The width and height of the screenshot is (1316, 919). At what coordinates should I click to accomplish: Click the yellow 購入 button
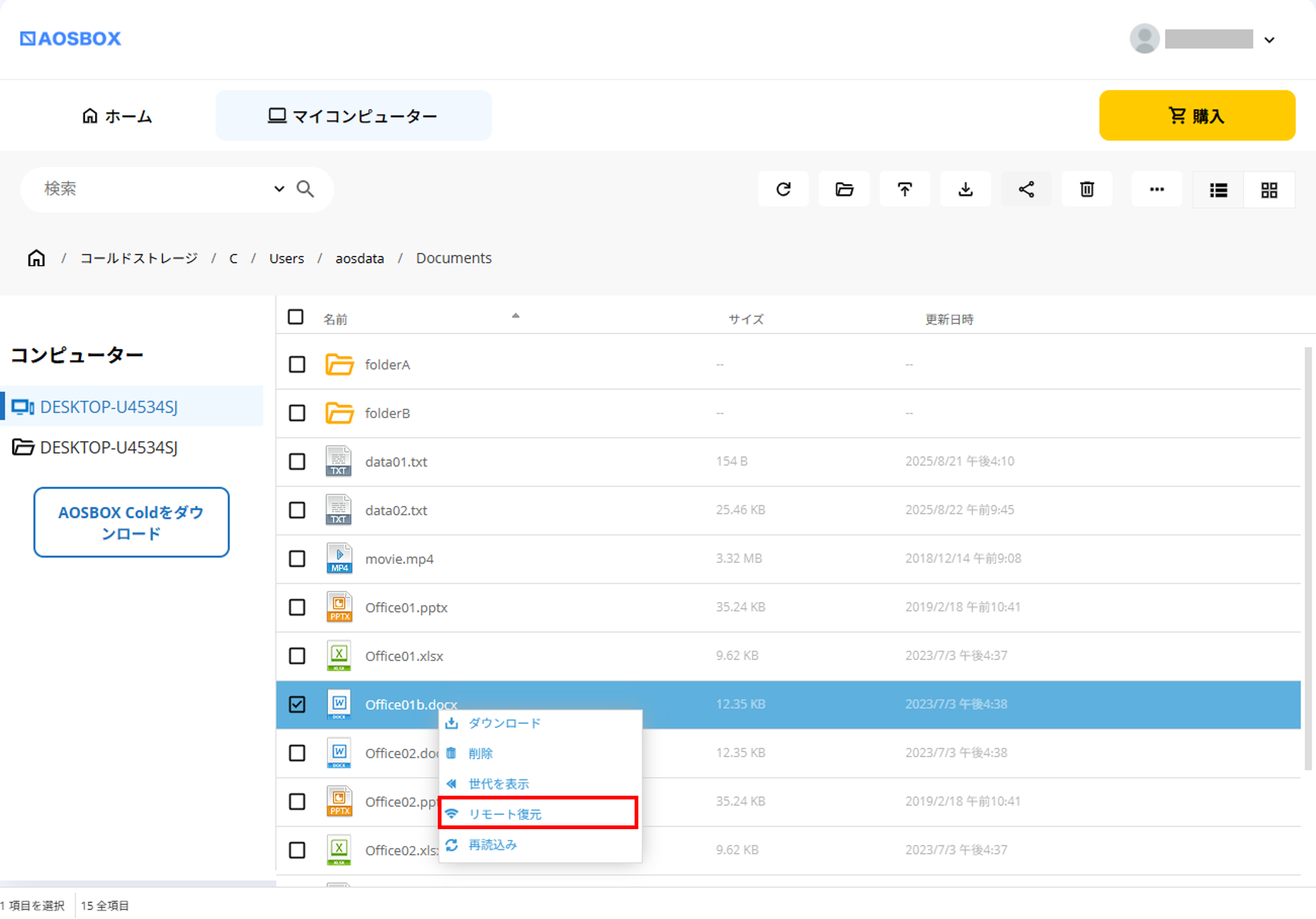1197,115
